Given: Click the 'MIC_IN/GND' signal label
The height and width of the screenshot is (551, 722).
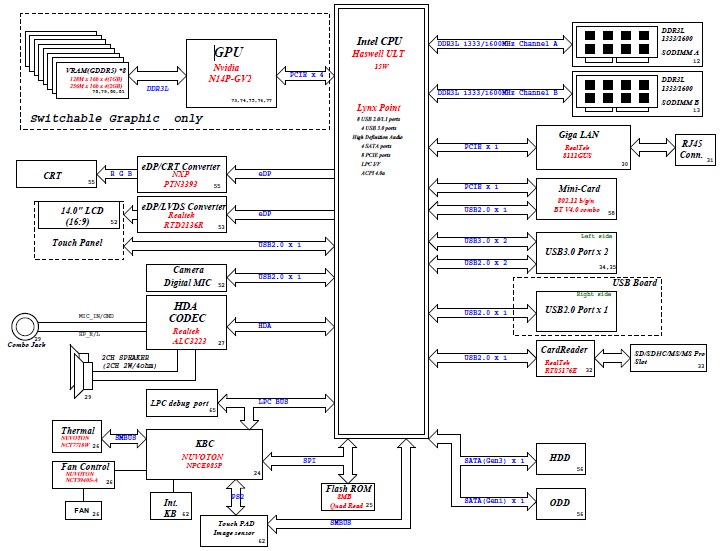Looking at the screenshot, I should click(x=96, y=316).
